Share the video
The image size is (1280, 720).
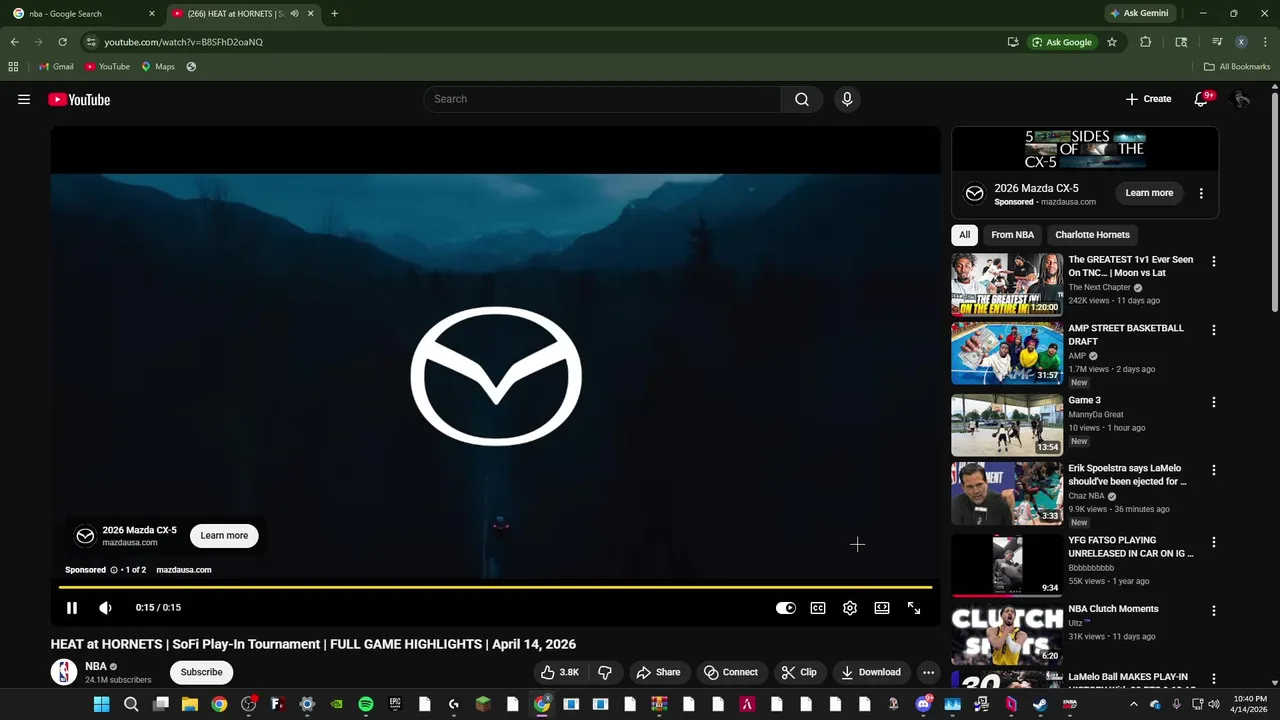click(x=658, y=672)
